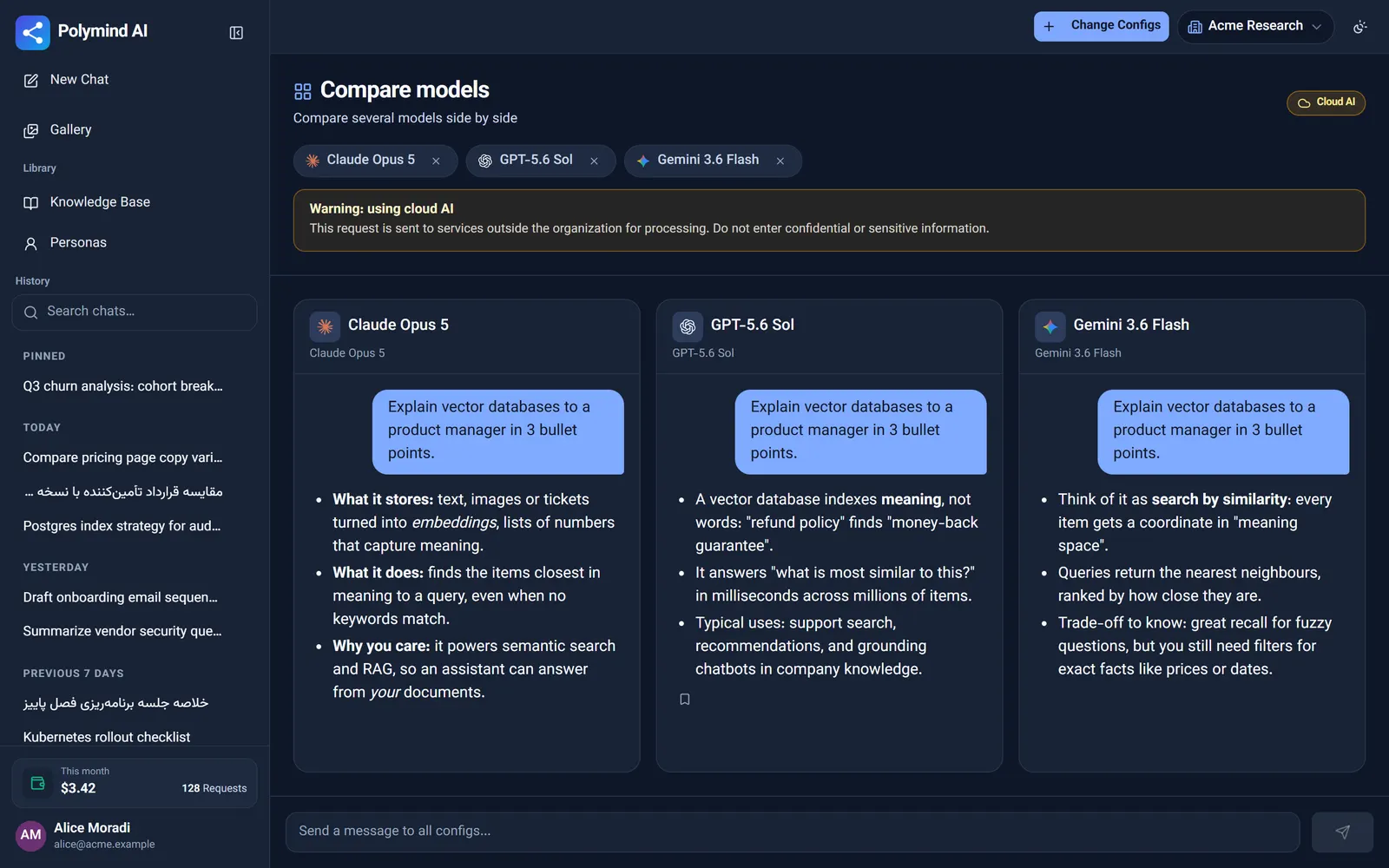Click the Compare models grid icon
Screen dimensions: 1389x868
(x=303, y=91)
